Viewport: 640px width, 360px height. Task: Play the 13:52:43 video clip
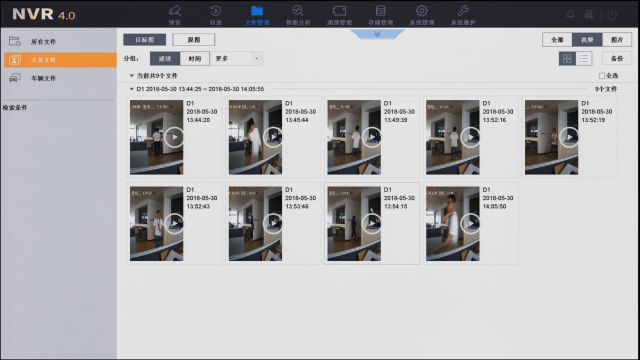[174, 224]
